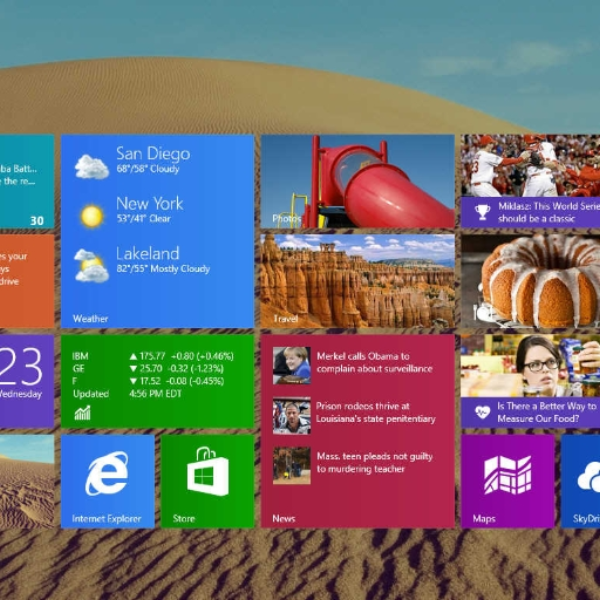
Task: Open the SkyDrive cloud tile
Action: click(580, 481)
